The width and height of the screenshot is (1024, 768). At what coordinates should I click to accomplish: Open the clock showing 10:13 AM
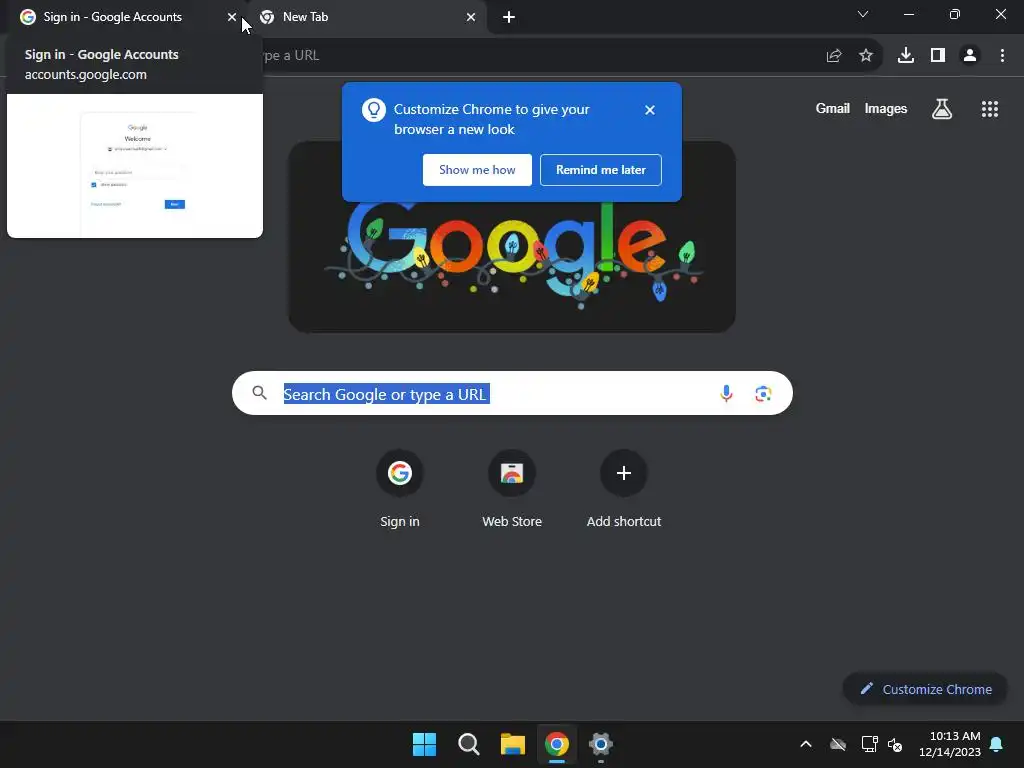point(950,744)
